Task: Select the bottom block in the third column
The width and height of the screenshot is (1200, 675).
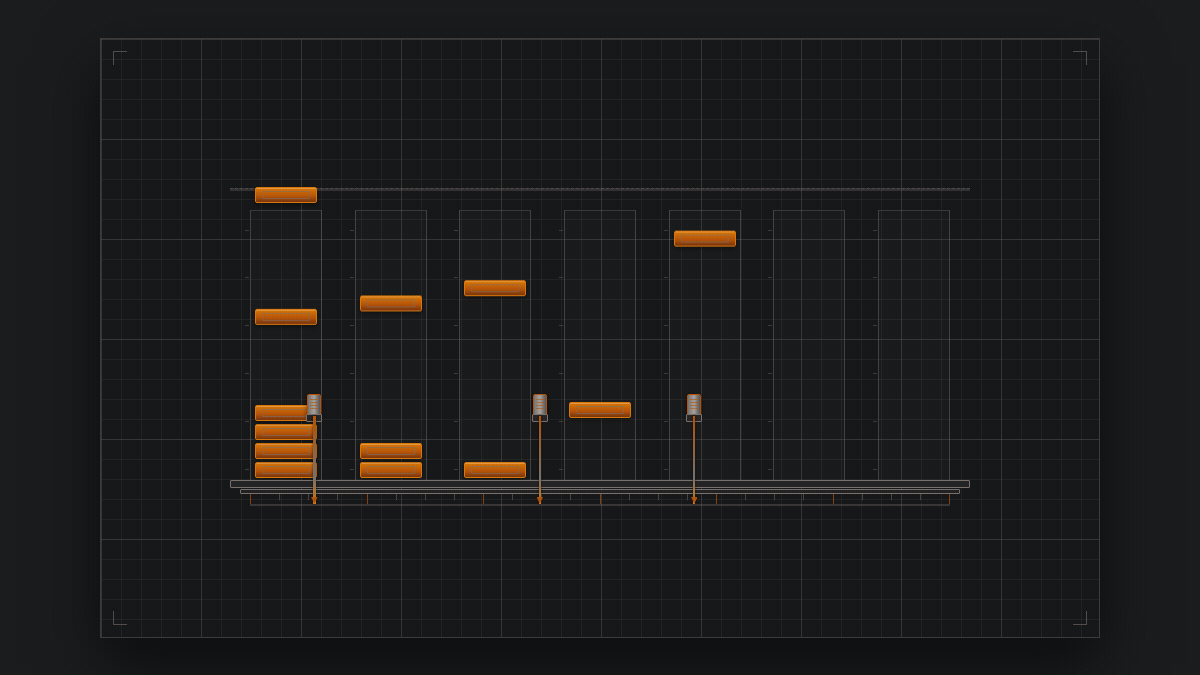Action: coord(495,470)
